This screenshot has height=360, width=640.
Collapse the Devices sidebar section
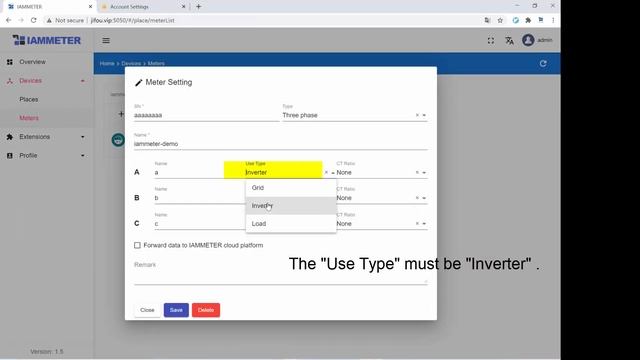tap(82, 81)
